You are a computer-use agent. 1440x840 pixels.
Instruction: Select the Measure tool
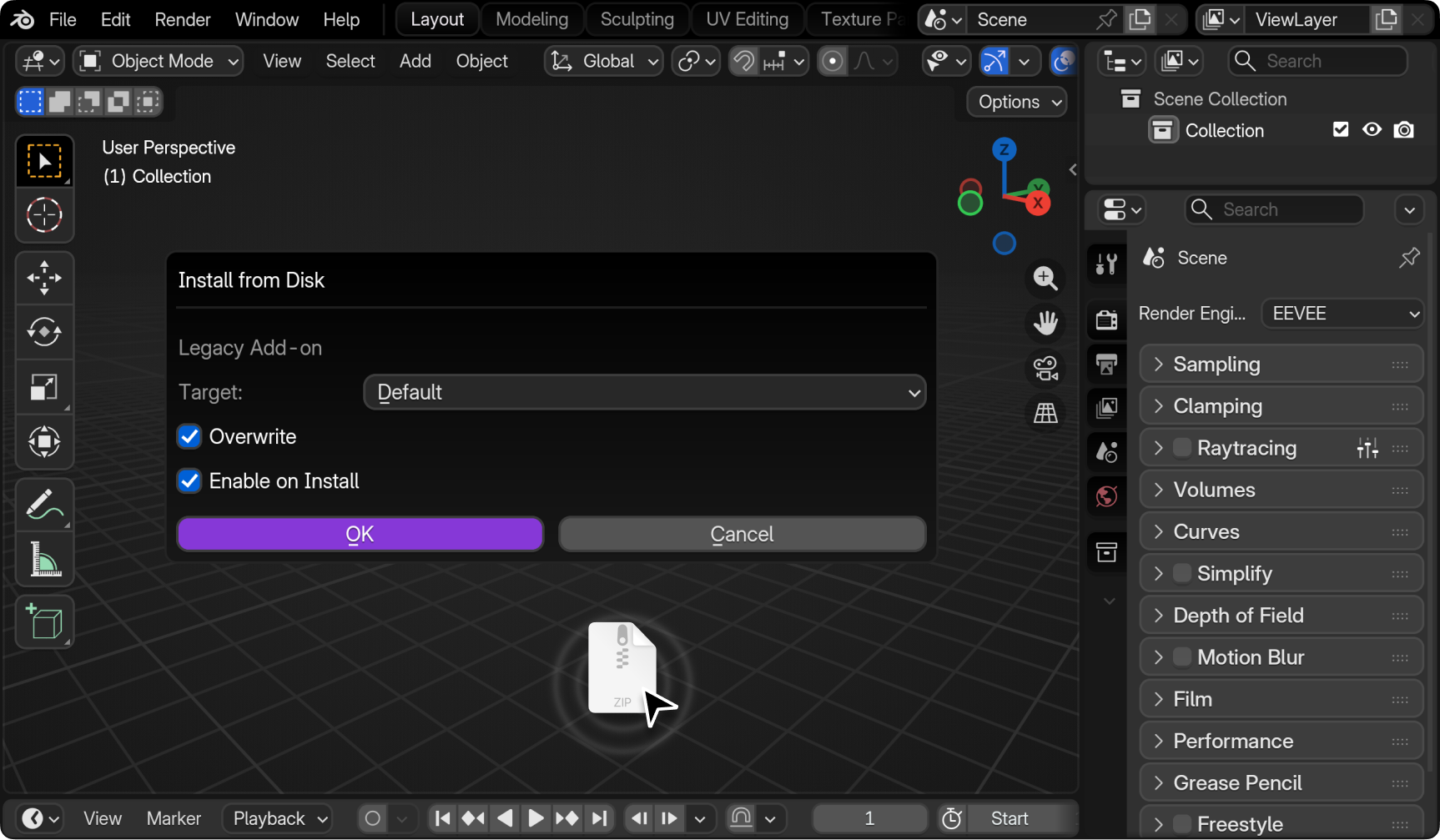[44, 559]
